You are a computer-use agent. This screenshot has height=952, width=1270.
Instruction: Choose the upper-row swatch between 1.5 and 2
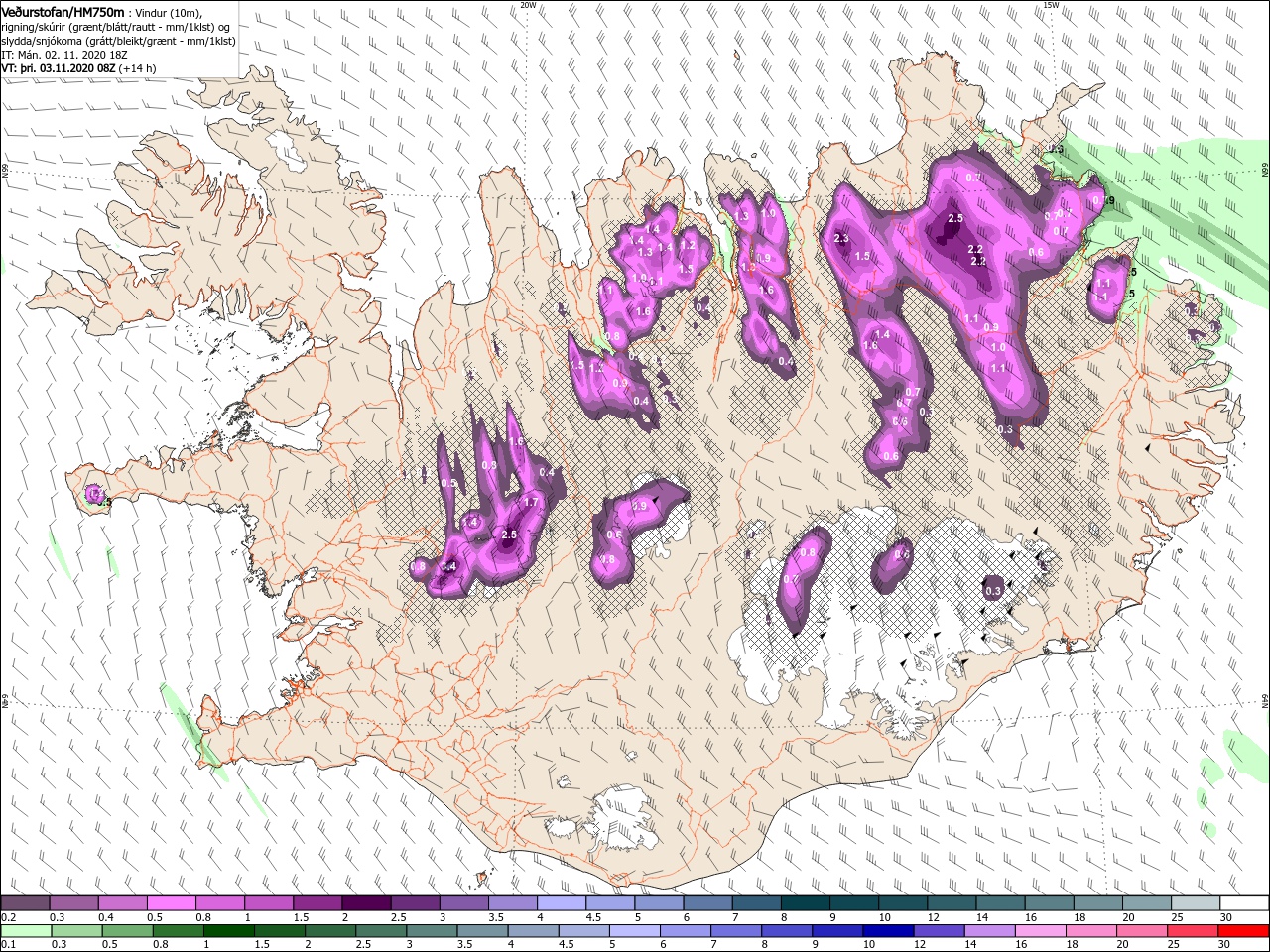click(x=317, y=903)
